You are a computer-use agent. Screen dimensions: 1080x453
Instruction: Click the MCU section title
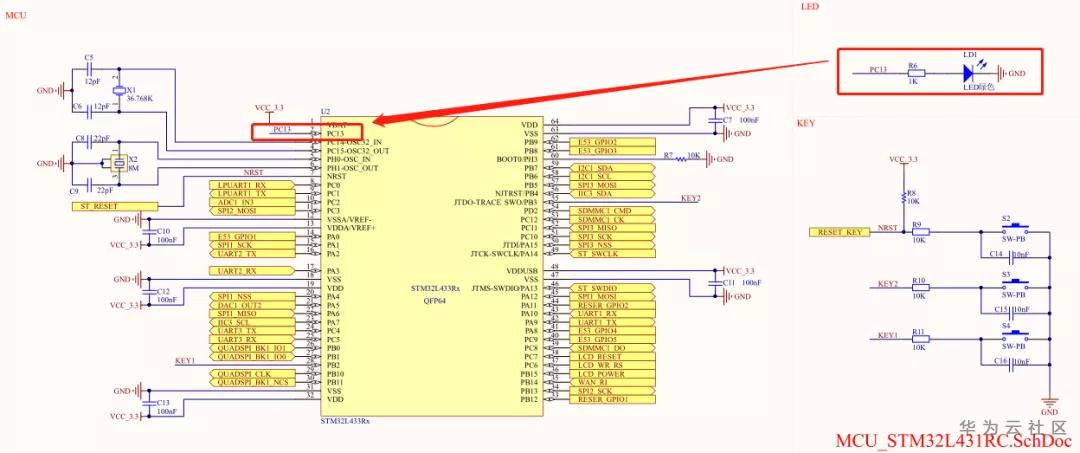click(16, 14)
